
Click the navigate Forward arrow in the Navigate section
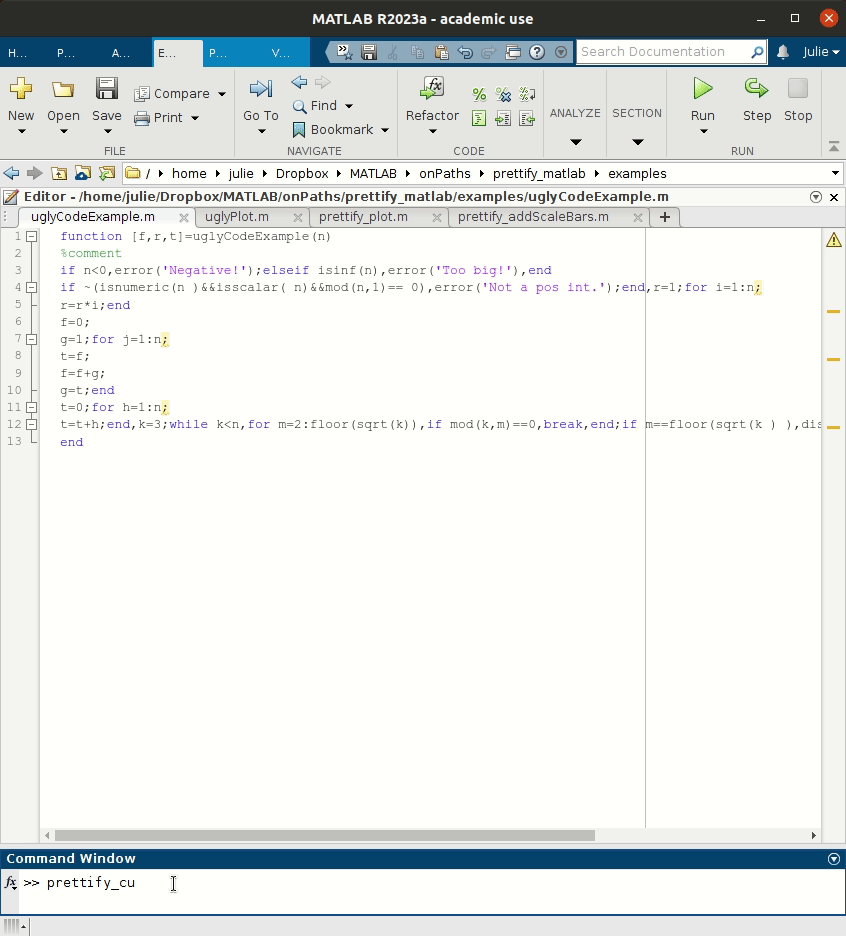pyautogui.click(x=322, y=82)
